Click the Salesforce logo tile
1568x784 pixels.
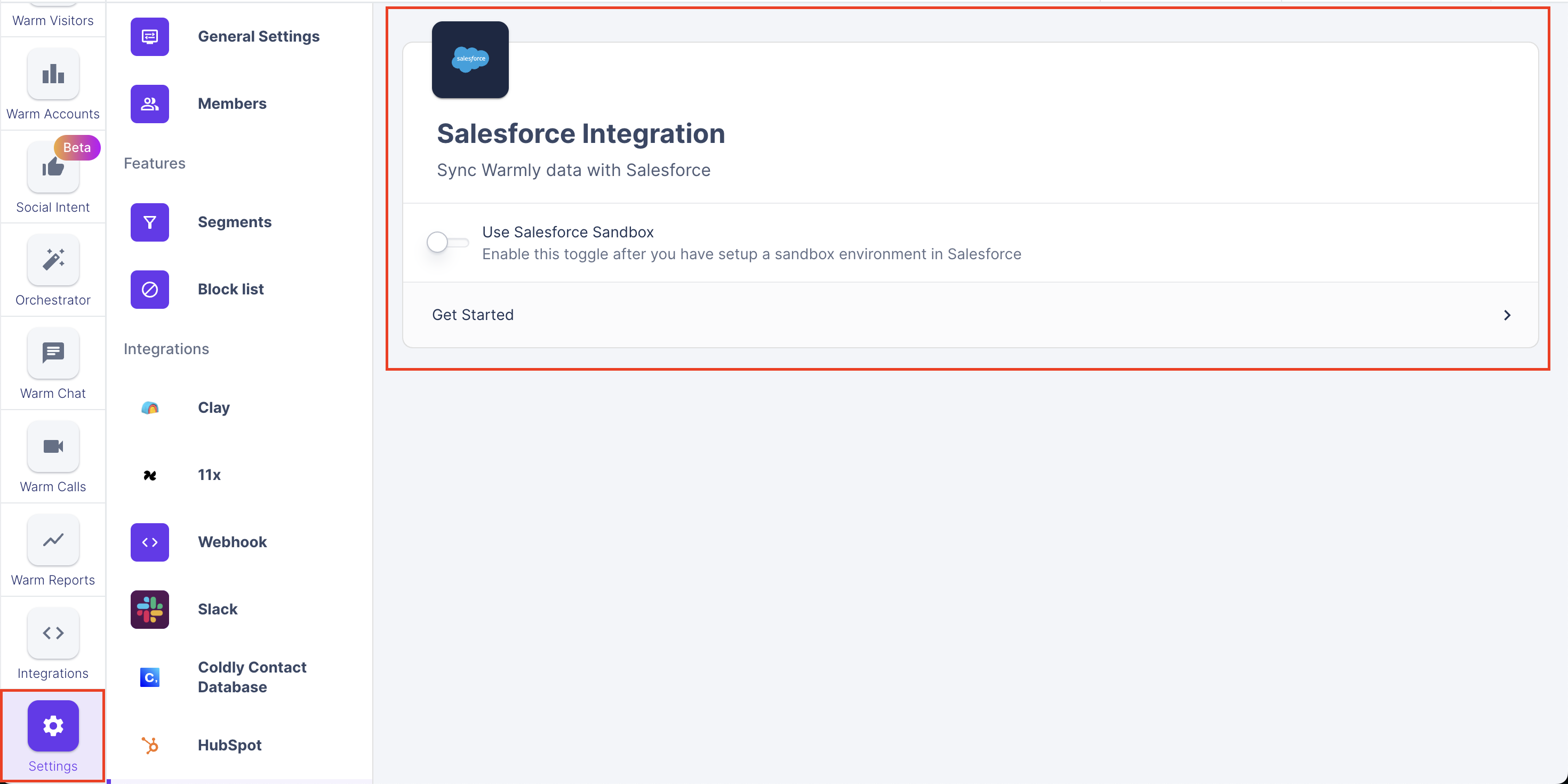470,60
